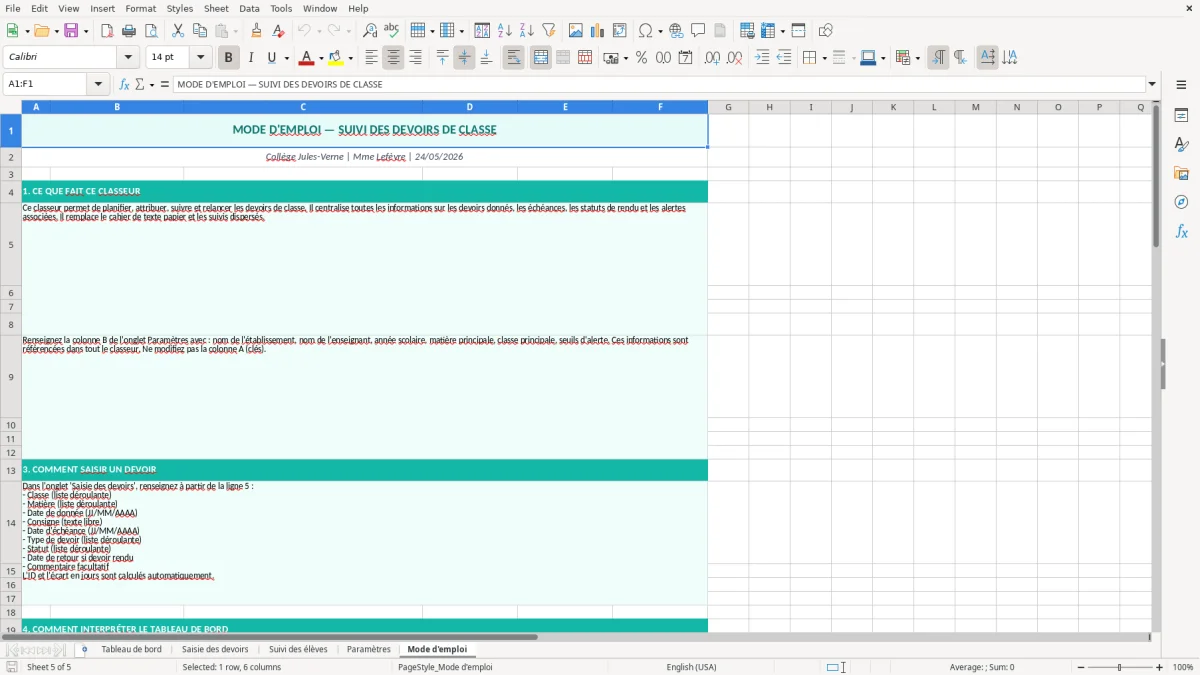The image size is (1200, 675).
Task: Expand the Name Box dropdown
Action: point(98,84)
